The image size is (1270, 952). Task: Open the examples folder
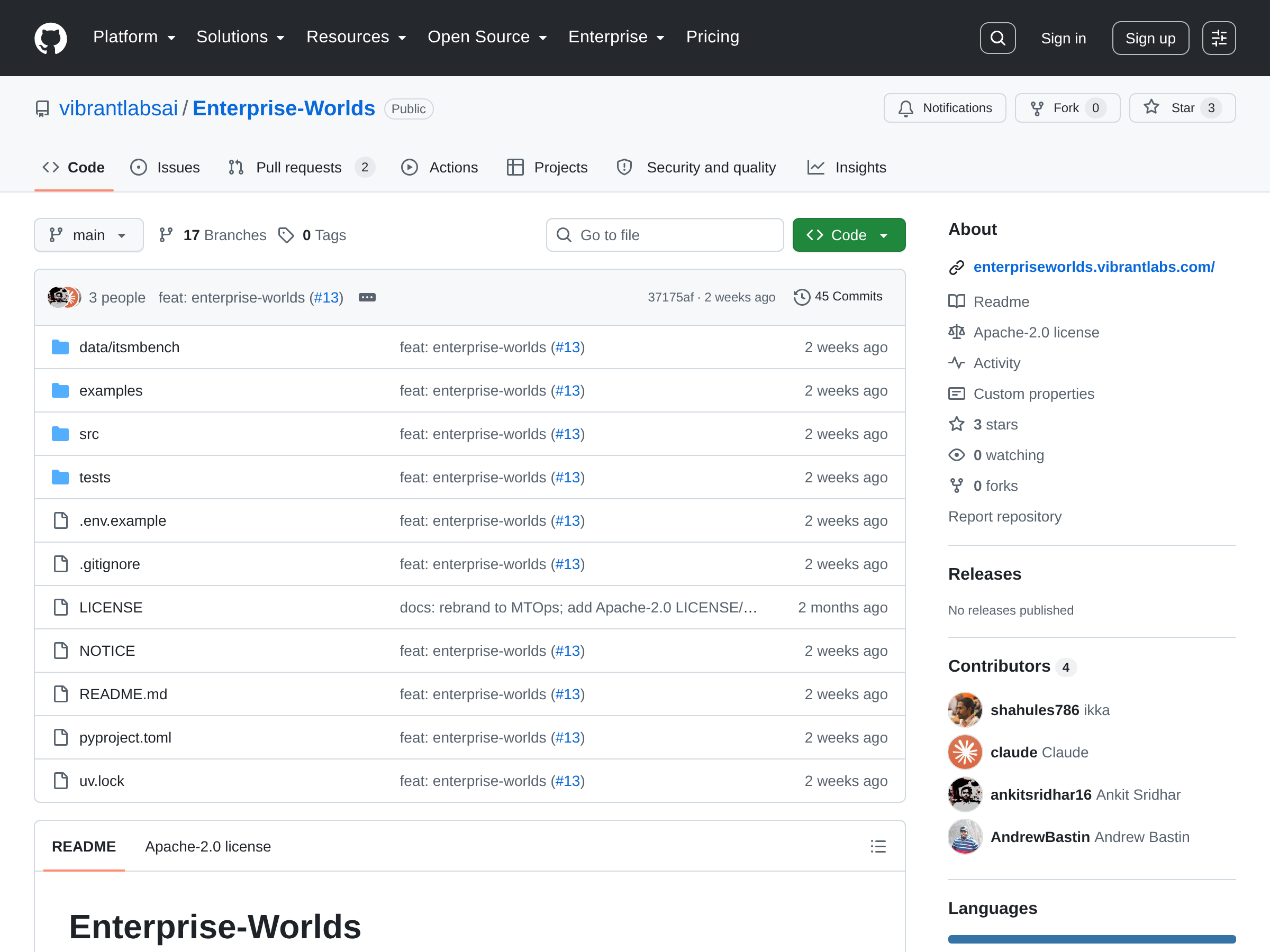click(x=111, y=391)
